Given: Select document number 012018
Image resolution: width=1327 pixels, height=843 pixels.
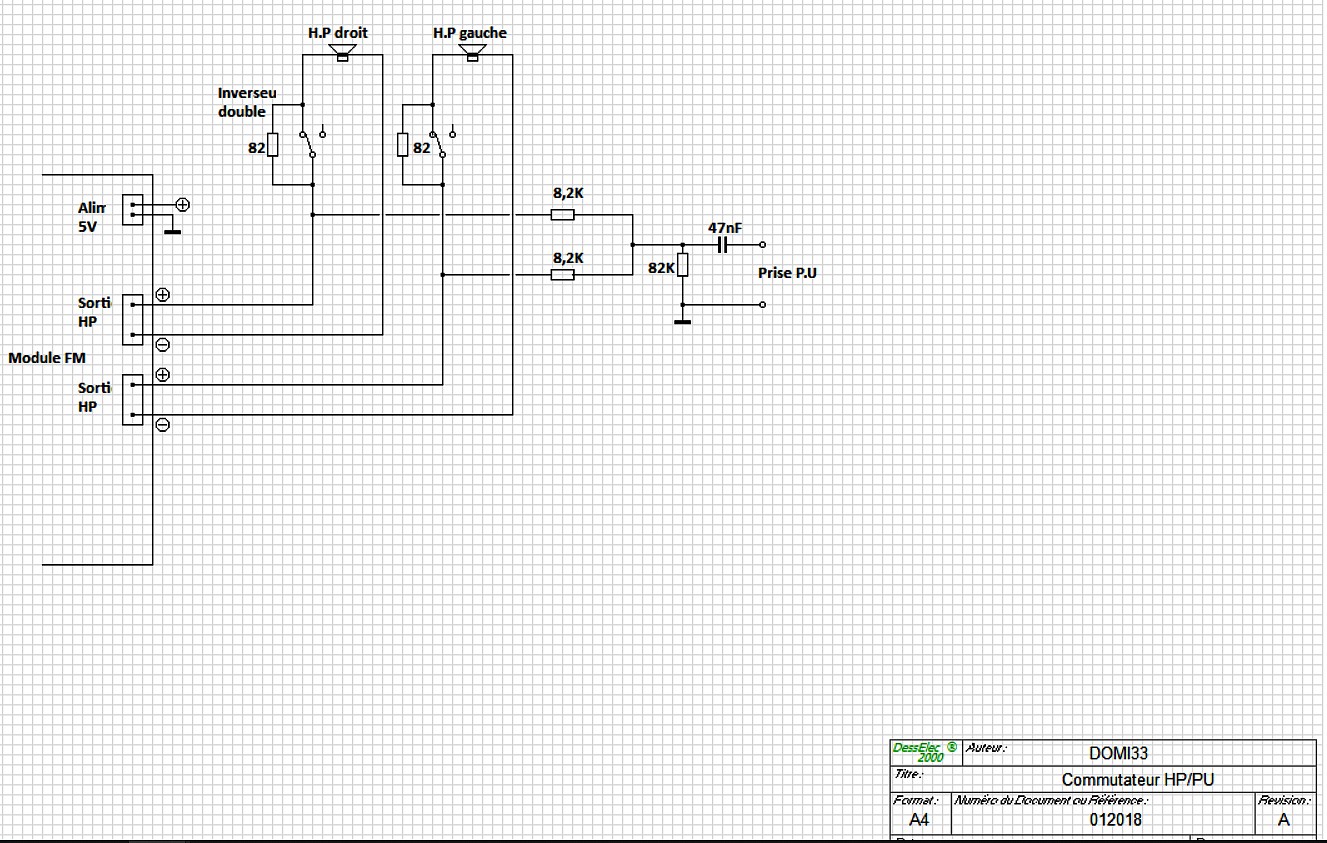Looking at the screenshot, I should (1115, 820).
